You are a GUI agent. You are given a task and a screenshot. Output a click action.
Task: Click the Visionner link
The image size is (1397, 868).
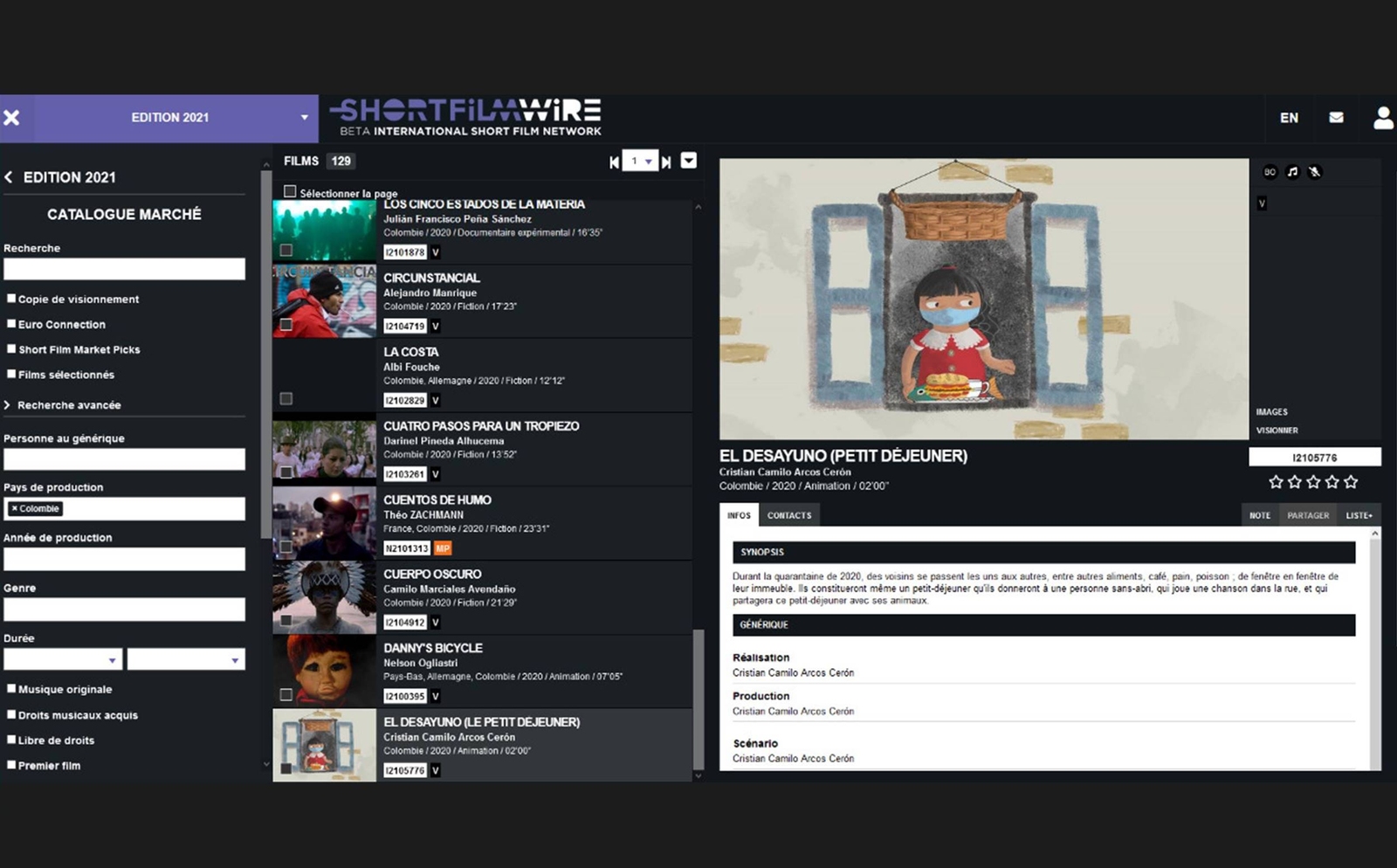pyautogui.click(x=1277, y=431)
